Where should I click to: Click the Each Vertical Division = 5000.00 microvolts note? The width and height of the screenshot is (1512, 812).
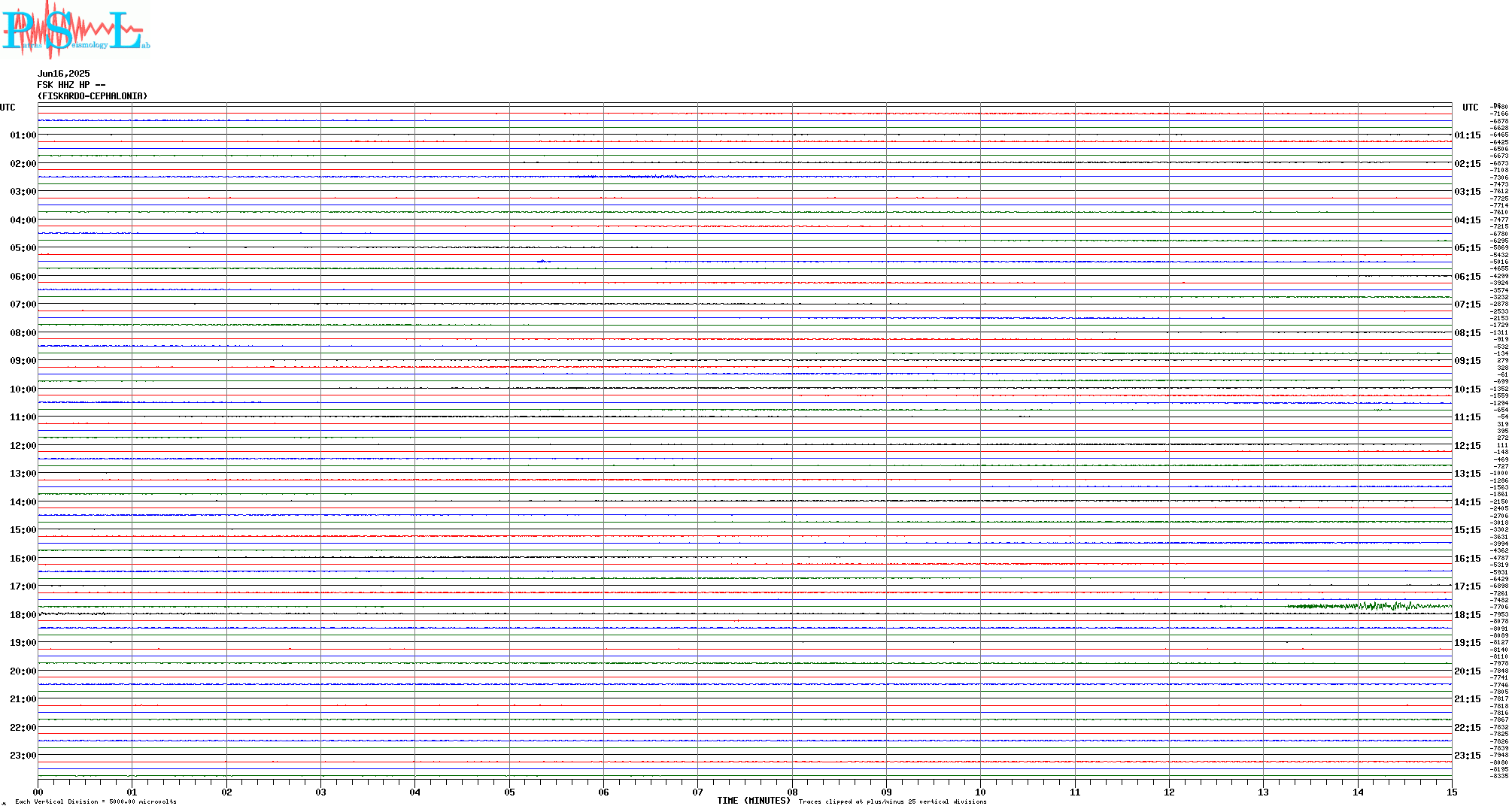tap(96, 801)
